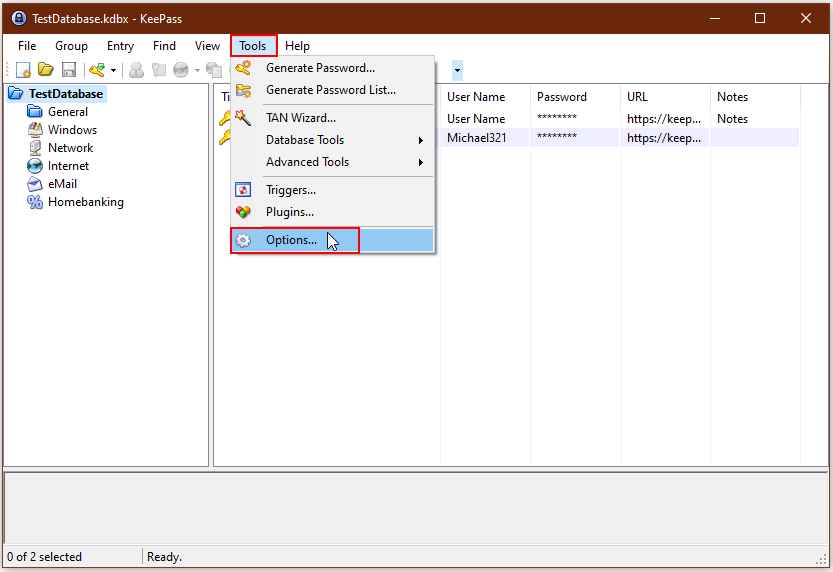Click the '0 of 2 selected' status text
This screenshot has height=572, width=833.
pos(45,557)
